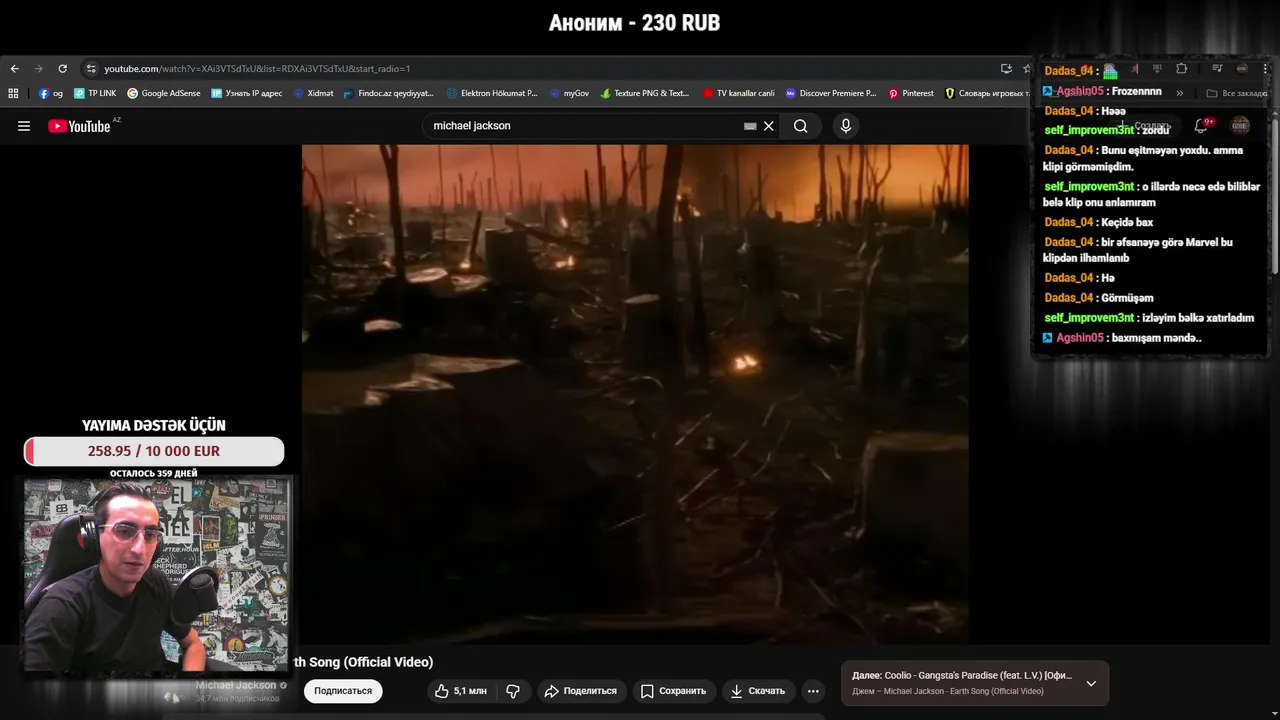1280x720 pixels.
Task: Bookmark this page with the star icon
Action: [x=1026, y=69]
